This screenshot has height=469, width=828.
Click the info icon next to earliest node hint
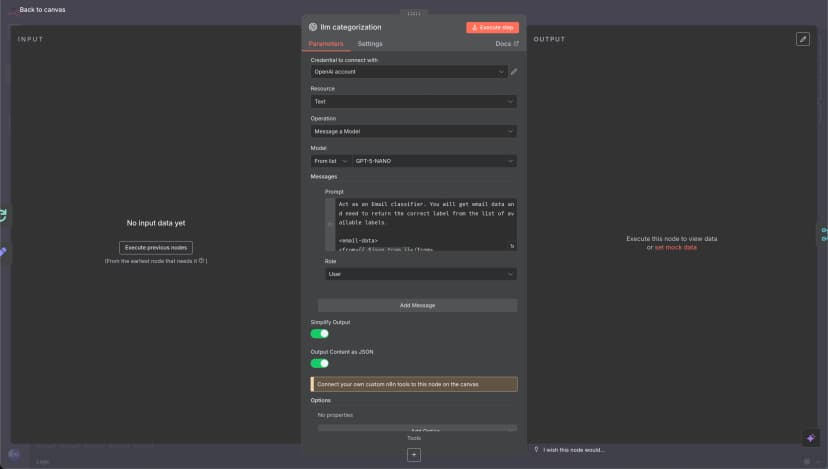[201, 260]
